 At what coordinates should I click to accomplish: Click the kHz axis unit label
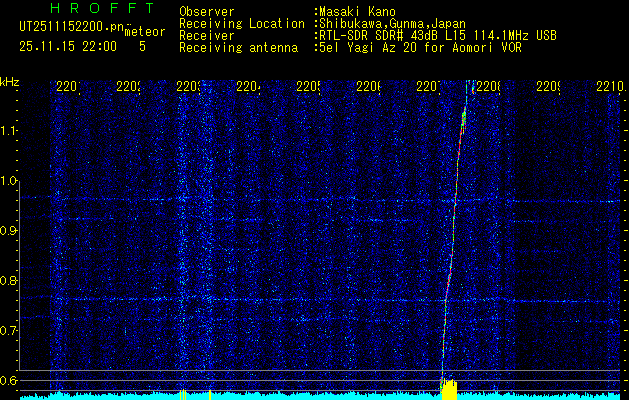[10, 81]
